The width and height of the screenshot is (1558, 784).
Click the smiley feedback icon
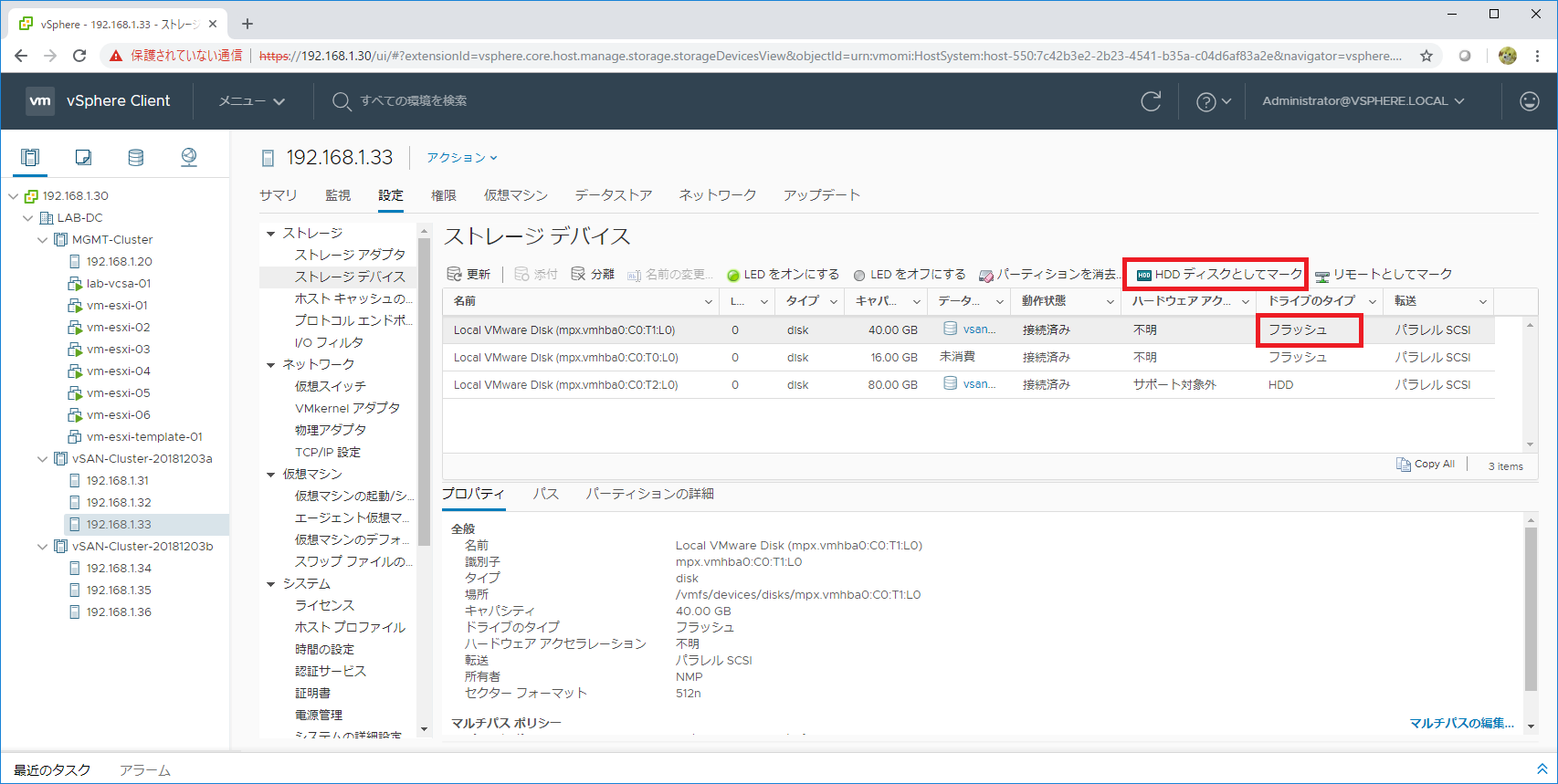[1530, 101]
